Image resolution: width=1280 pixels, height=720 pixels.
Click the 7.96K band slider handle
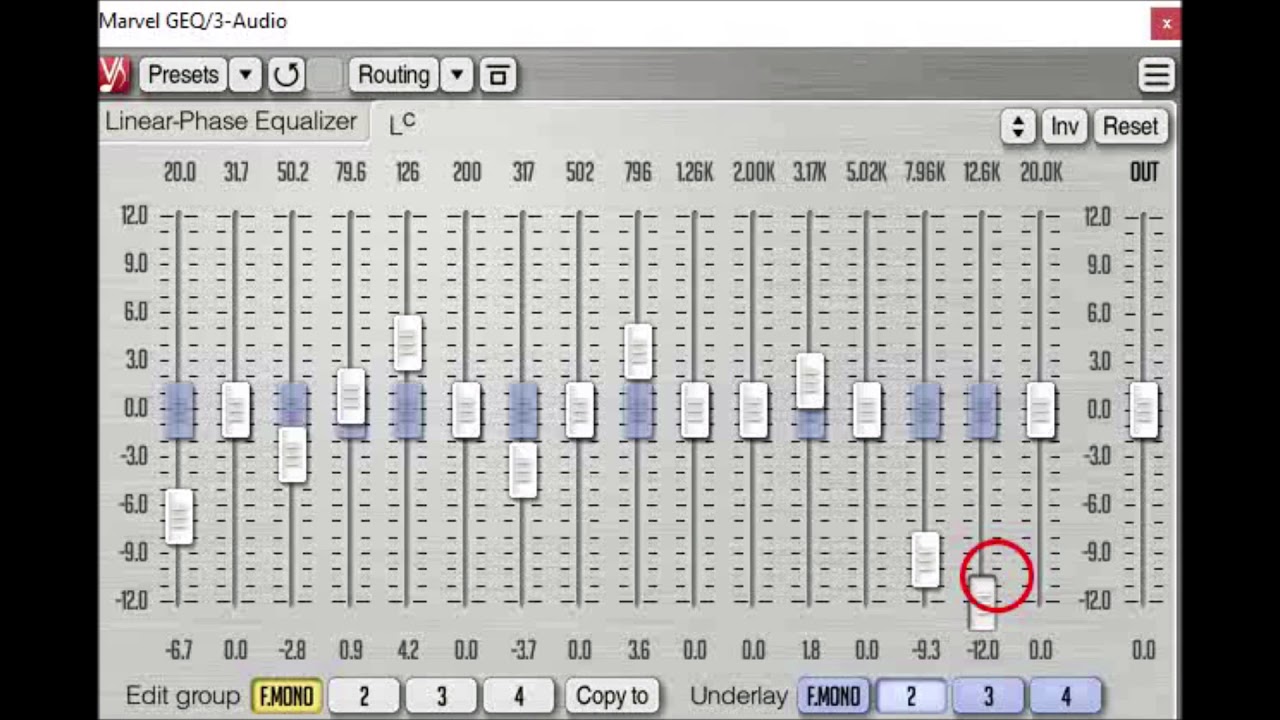click(x=925, y=559)
